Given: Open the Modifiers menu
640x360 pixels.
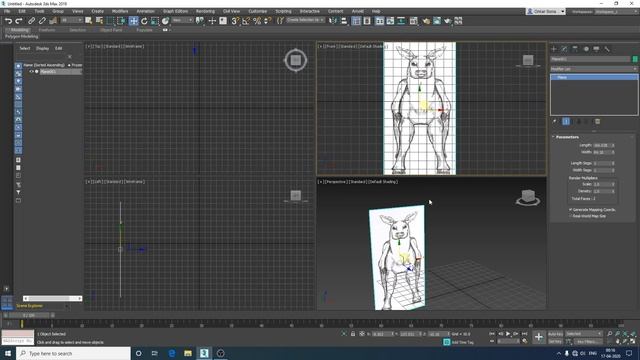Looking at the screenshot, I should pos(120,11).
